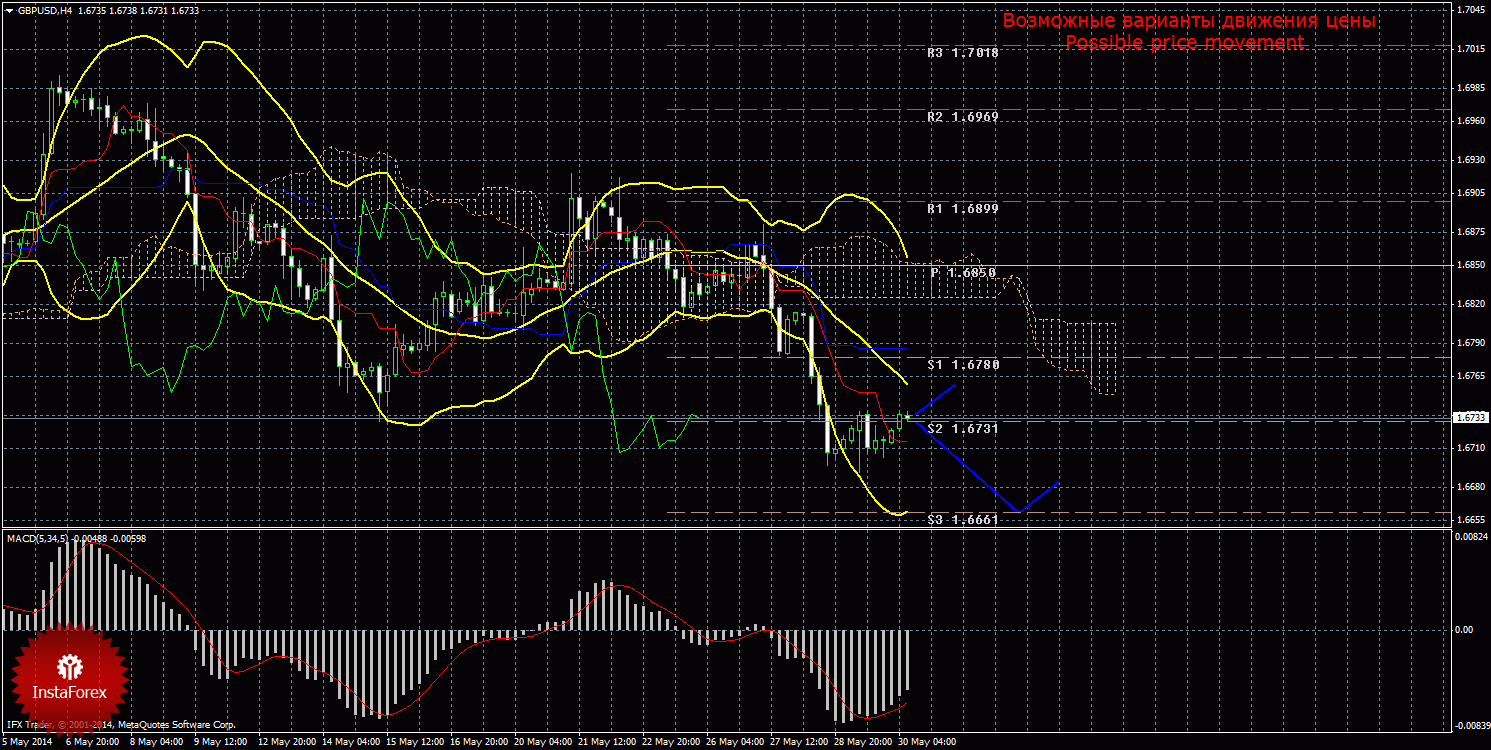This screenshot has height=750, width=1491.
Task: Click the 30 May 04:00 date marker
Action: 929,743
